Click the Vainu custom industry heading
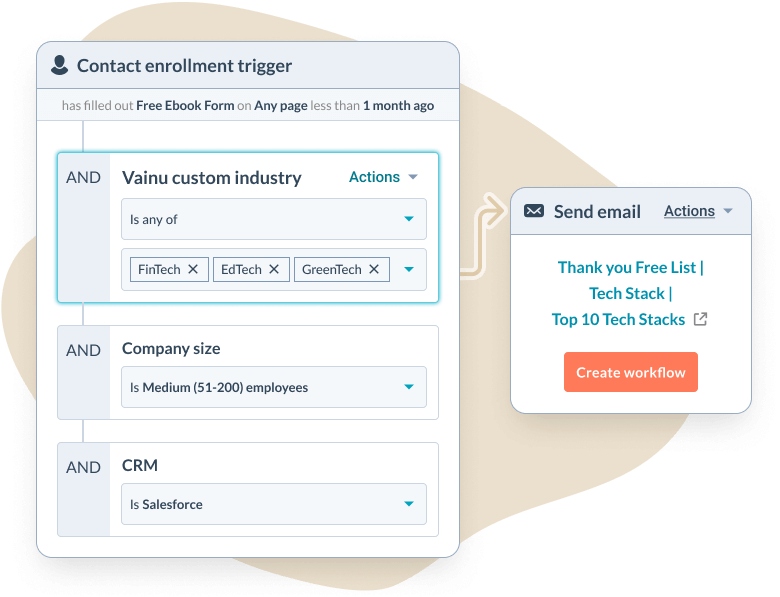This screenshot has width=780, height=597. click(211, 177)
